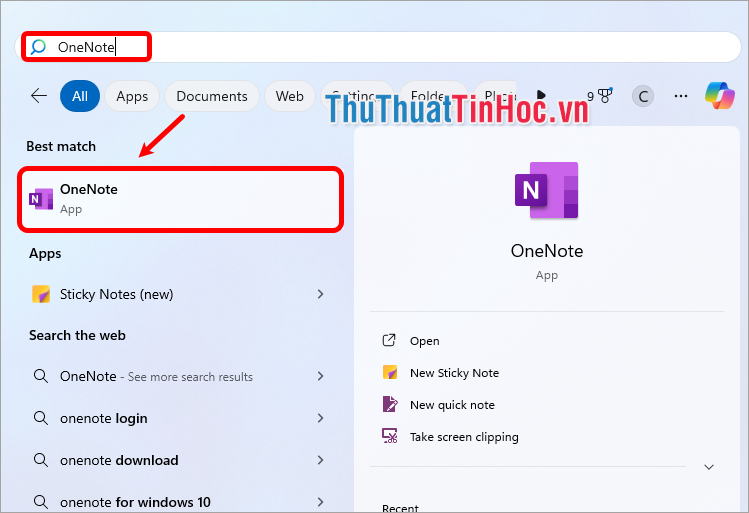Click the New quick note pen icon
This screenshot has width=749, height=513.
point(390,404)
